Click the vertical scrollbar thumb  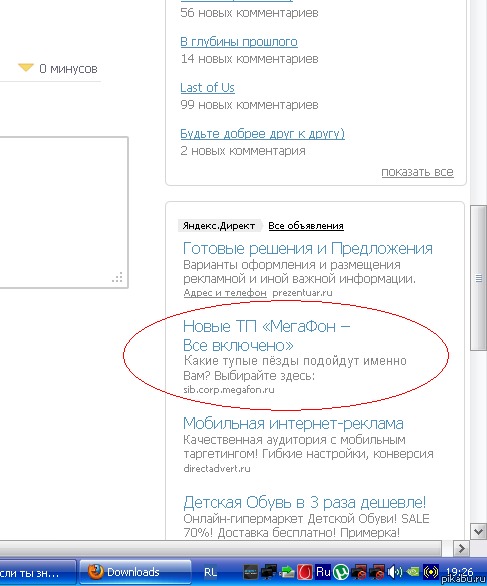pos(478,278)
